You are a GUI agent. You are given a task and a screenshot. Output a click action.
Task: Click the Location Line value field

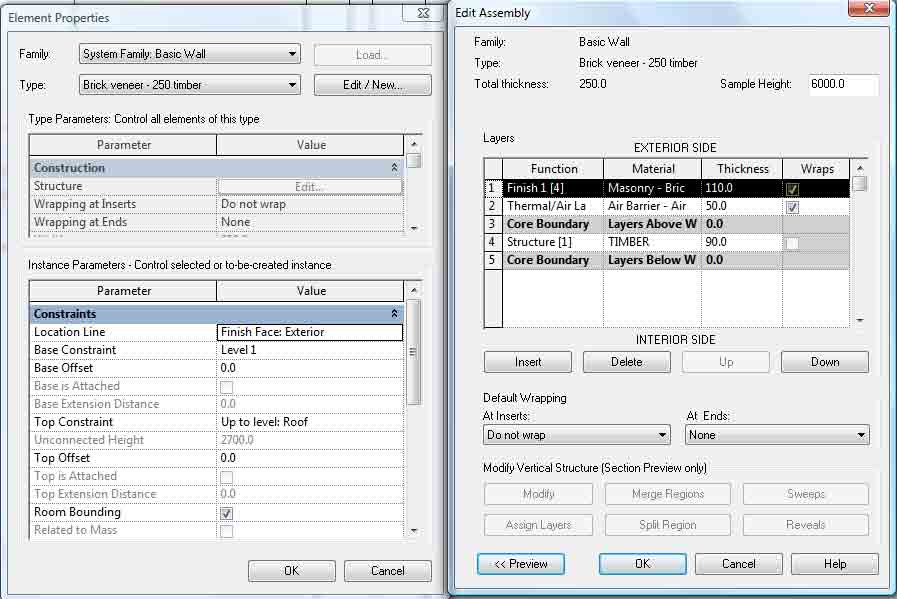point(309,332)
